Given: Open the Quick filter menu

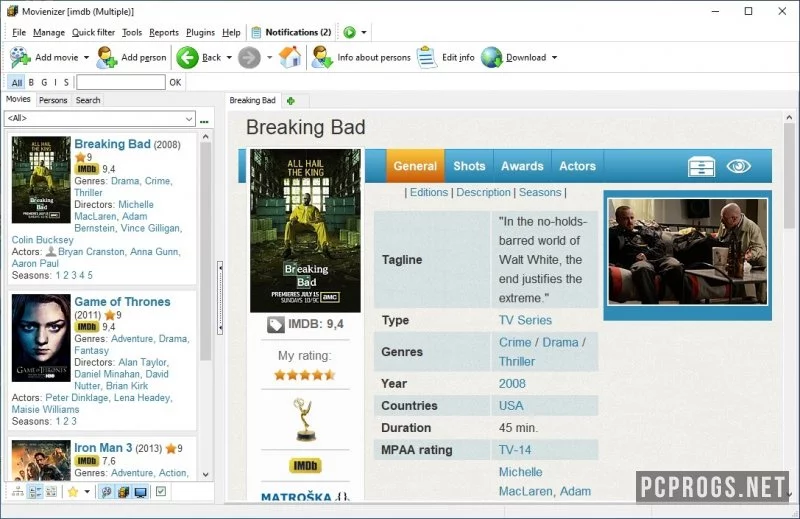Looking at the screenshot, I should click(93, 32).
